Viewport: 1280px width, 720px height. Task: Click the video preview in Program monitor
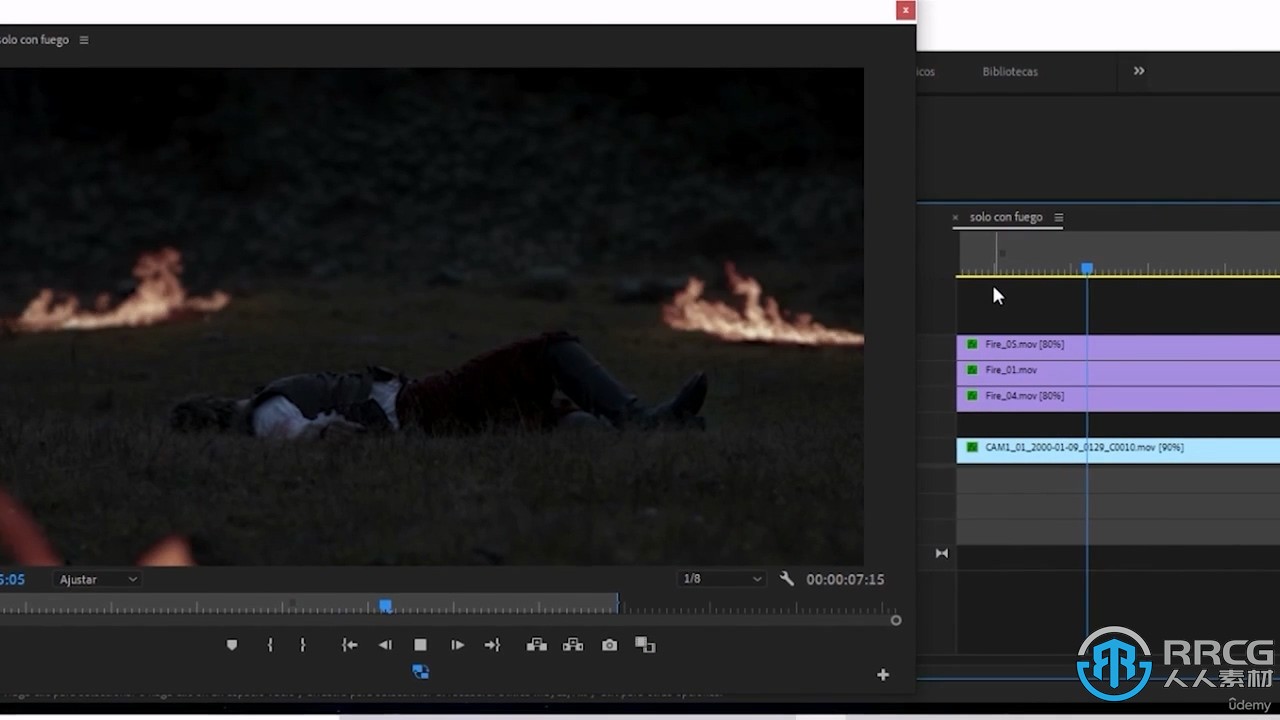click(431, 316)
